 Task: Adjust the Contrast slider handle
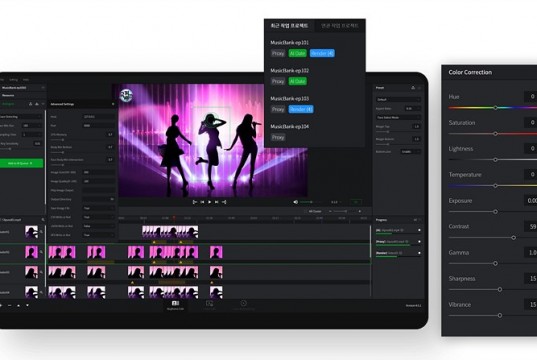click(513, 237)
